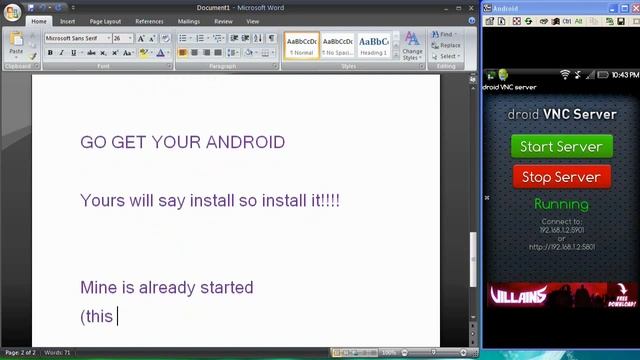Viewport: 640px width, 360px height.
Task: Apply strikethrough formatting
Action: click(91, 53)
